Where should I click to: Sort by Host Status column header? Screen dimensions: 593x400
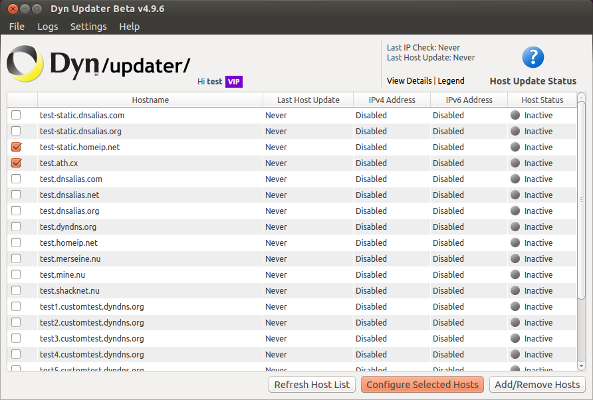(x=542, y=100)
